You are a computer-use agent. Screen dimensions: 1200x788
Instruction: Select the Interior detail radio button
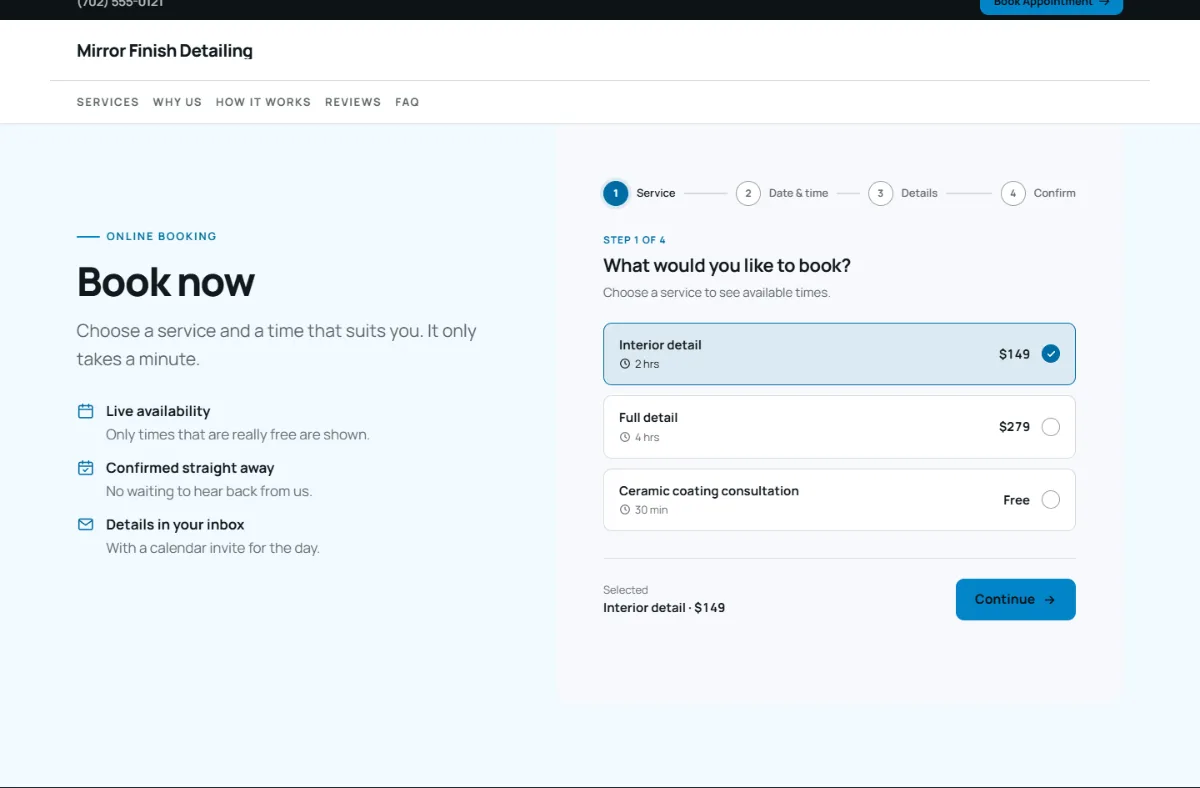pos(1050,353)
